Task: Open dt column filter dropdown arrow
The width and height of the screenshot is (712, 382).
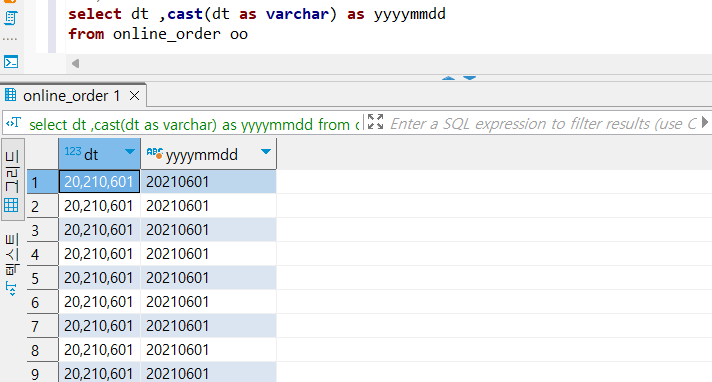Action: pyautogui.click(x=130, y=152)
